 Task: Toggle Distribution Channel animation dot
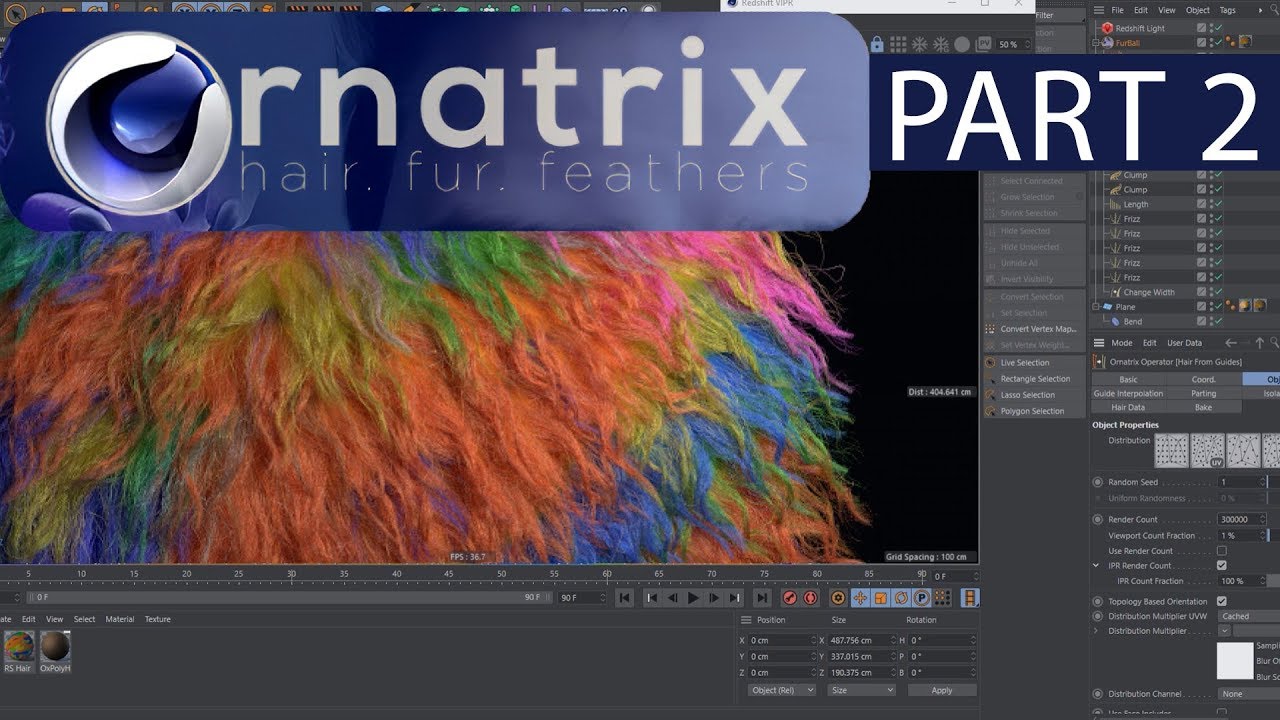coord(1098,694)
